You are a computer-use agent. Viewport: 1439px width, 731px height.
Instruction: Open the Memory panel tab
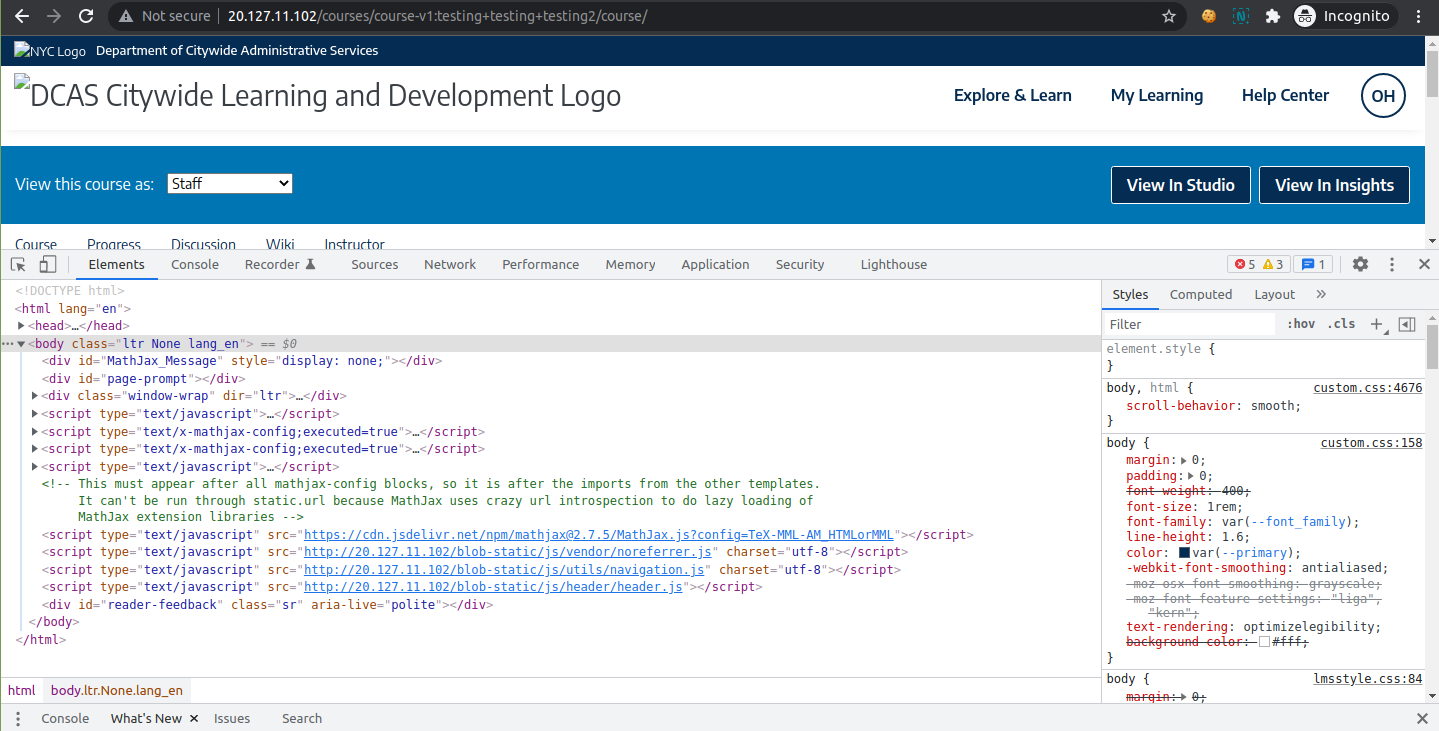tap(630, 264)
